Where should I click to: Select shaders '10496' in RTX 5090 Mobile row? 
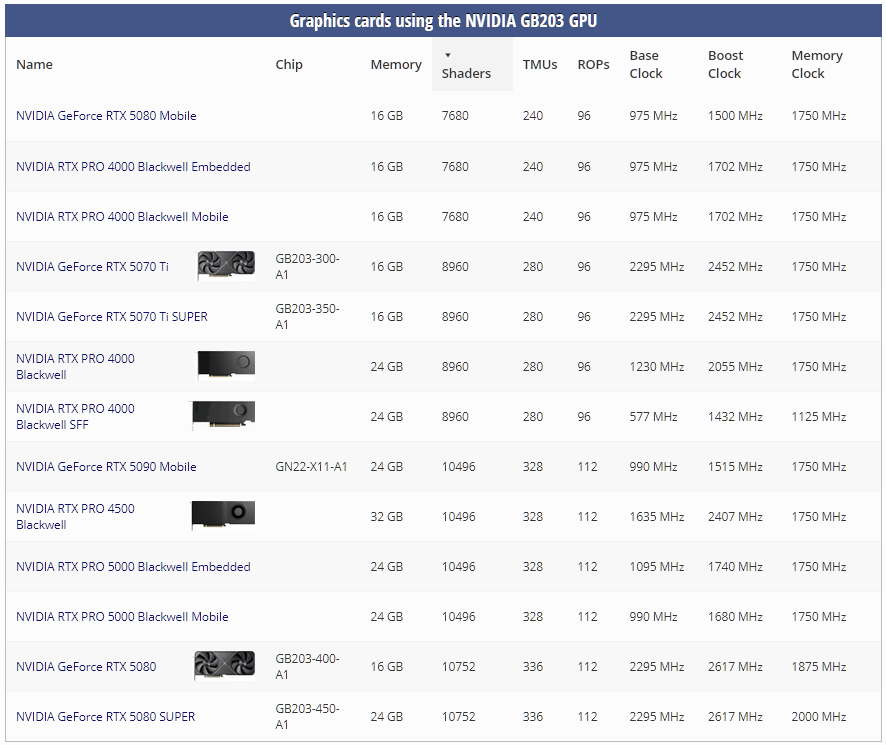coord(458,466)
